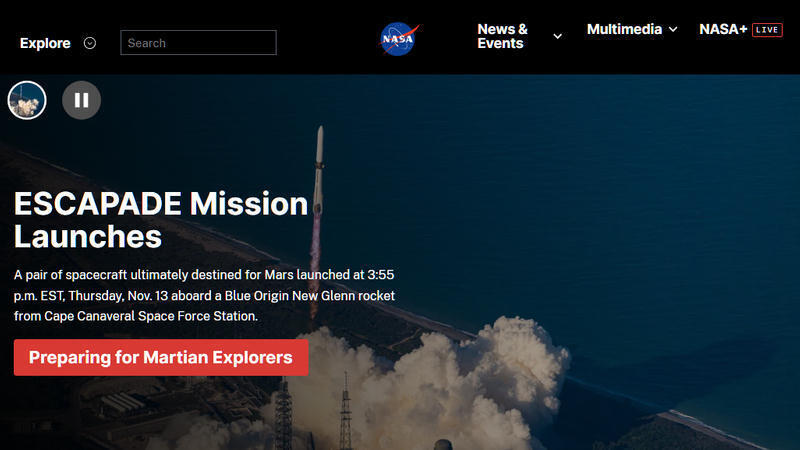This screenshot has width=800, height=450.
Task: Click the red LIVE badge
Action: tap(767, 30)
